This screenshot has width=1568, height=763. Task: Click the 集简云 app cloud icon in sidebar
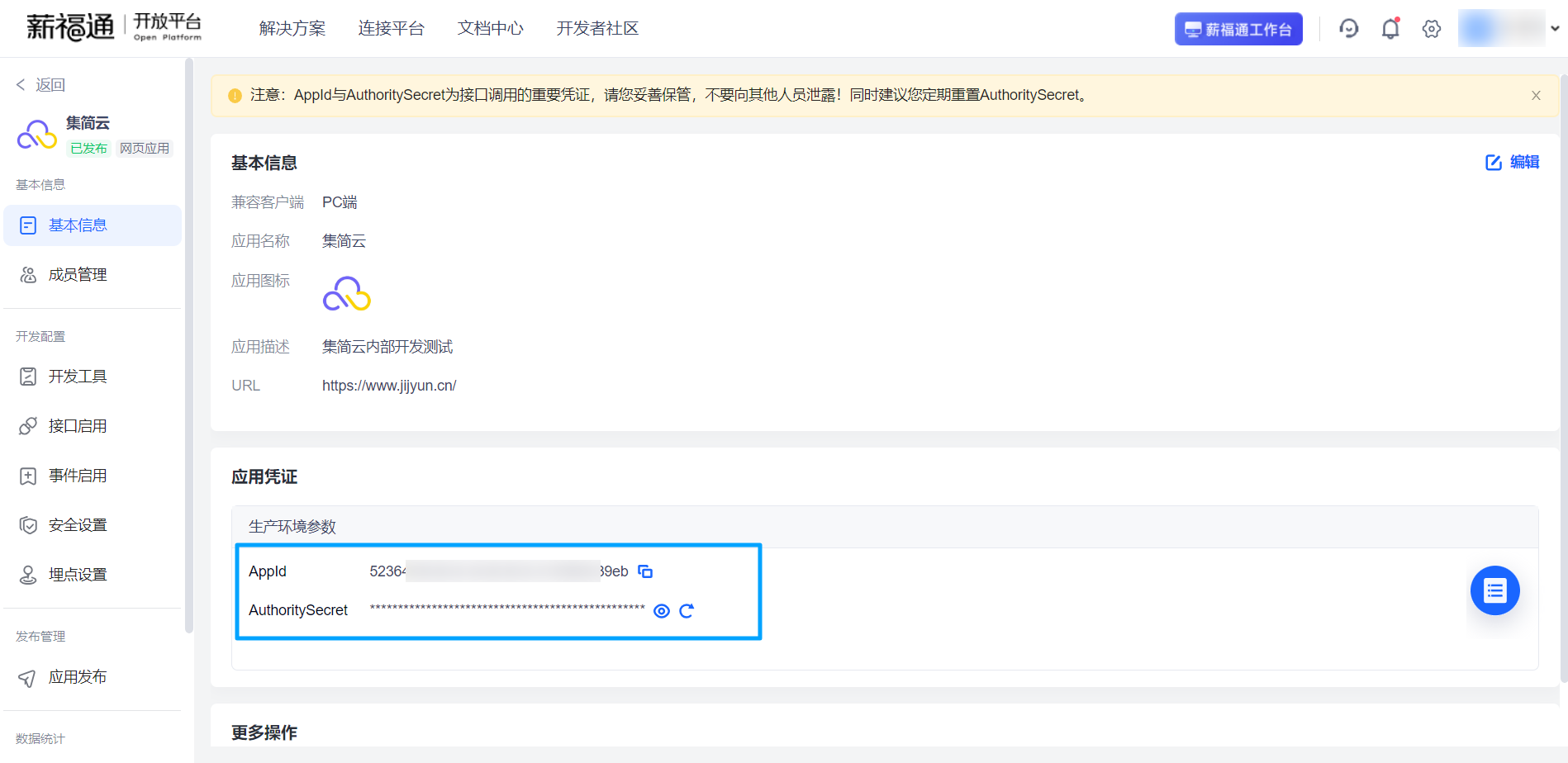(x=37, y=135)
